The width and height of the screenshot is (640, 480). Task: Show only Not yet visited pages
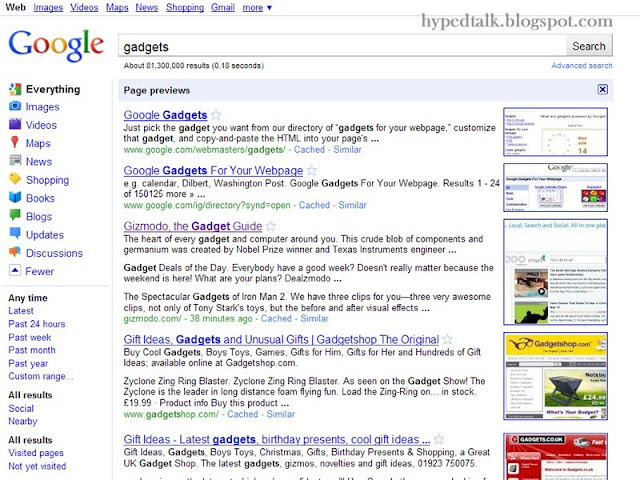(x=37, y=466)
